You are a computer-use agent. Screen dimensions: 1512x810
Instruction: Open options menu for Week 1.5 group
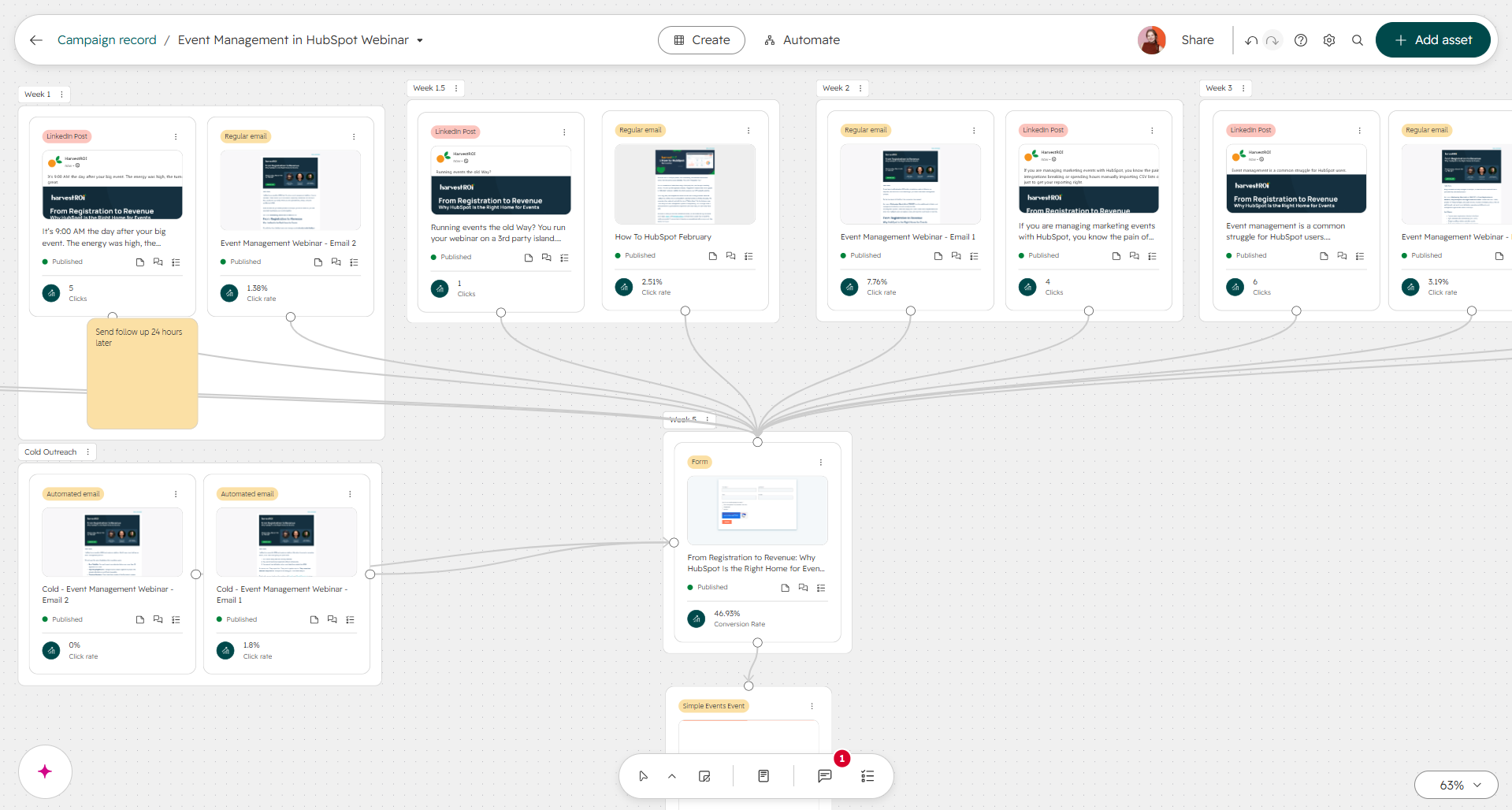(456, 88)
